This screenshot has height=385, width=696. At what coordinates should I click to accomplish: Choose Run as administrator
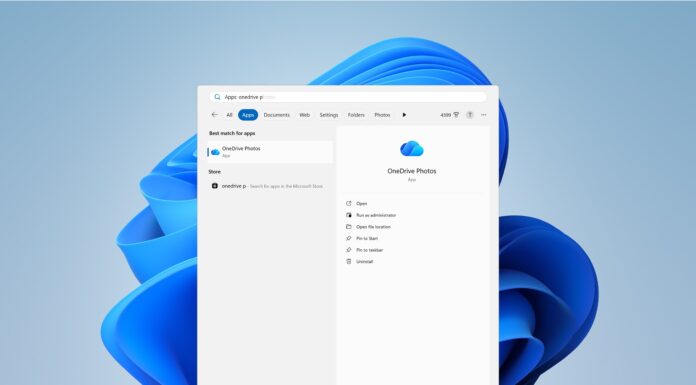371,215
